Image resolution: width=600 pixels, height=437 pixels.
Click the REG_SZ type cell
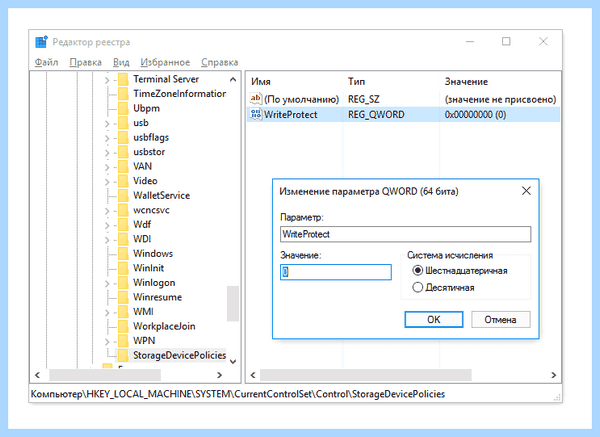pyautogui.click(x=364, y=99)
